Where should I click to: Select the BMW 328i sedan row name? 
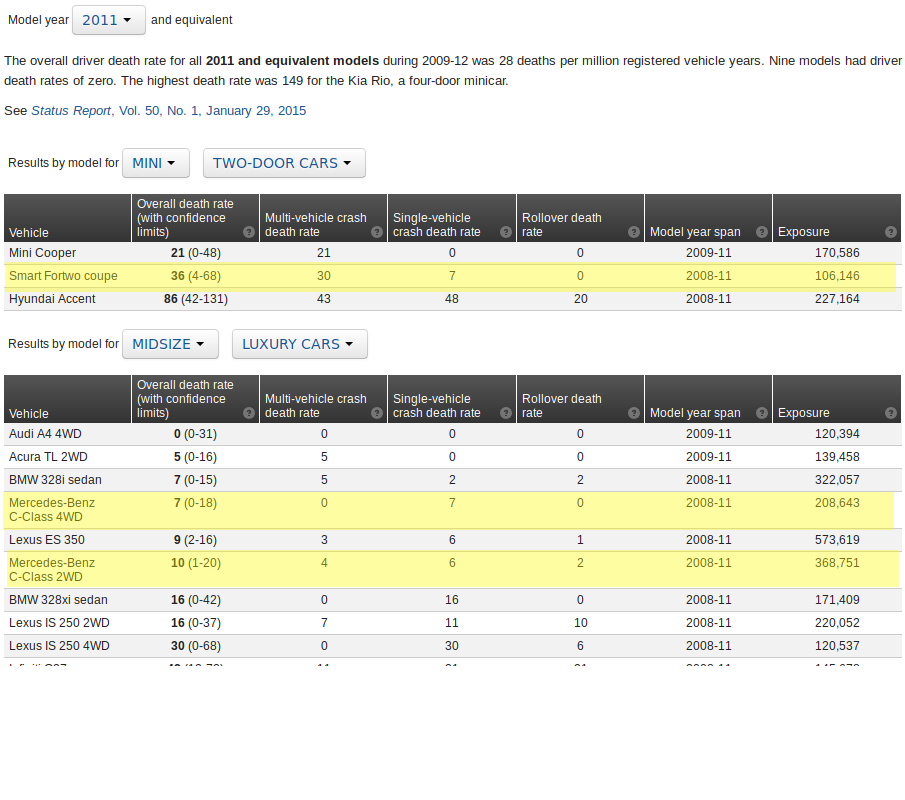click(55, 480)
